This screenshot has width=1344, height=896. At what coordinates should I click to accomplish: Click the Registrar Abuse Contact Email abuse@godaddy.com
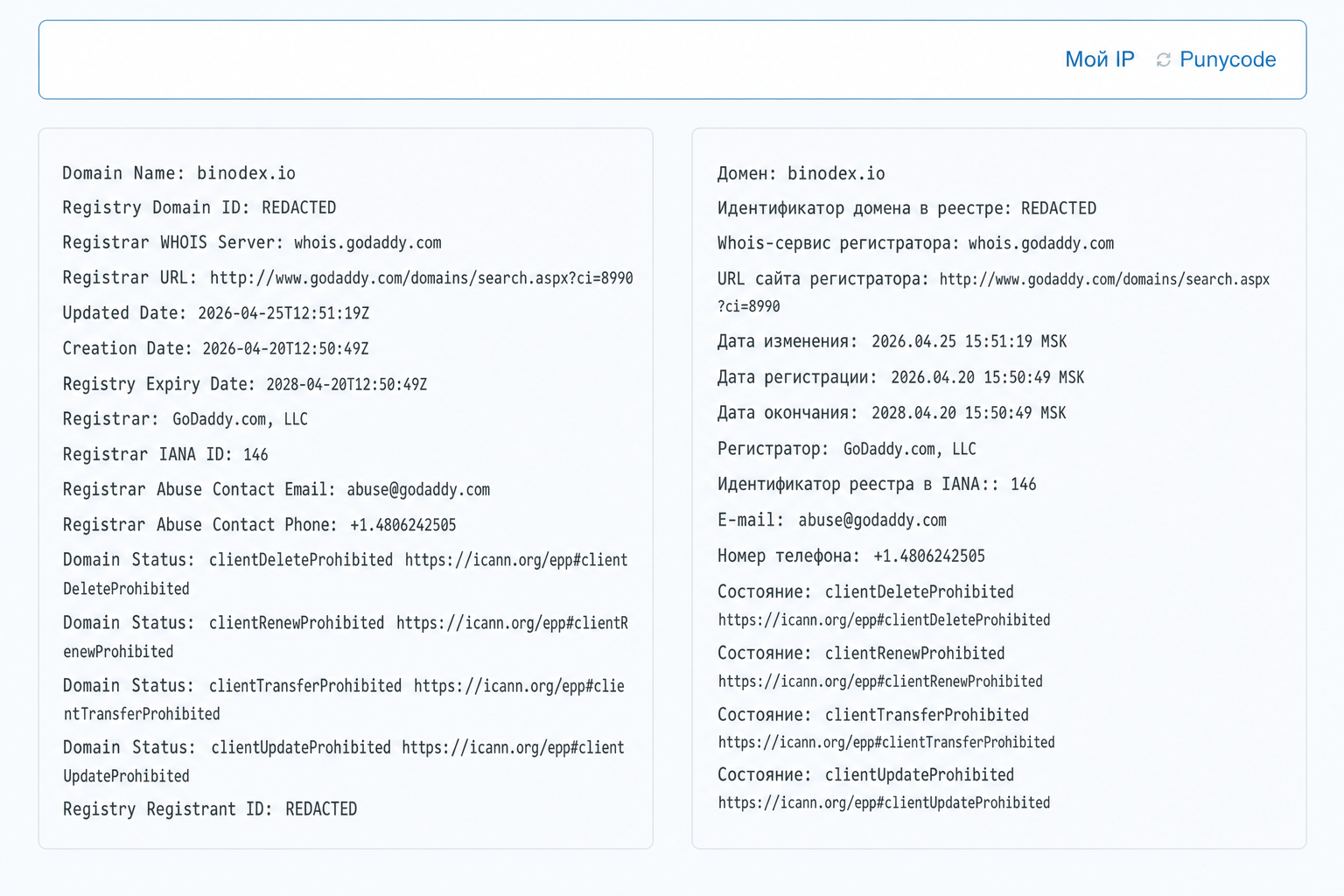(418, 490)
